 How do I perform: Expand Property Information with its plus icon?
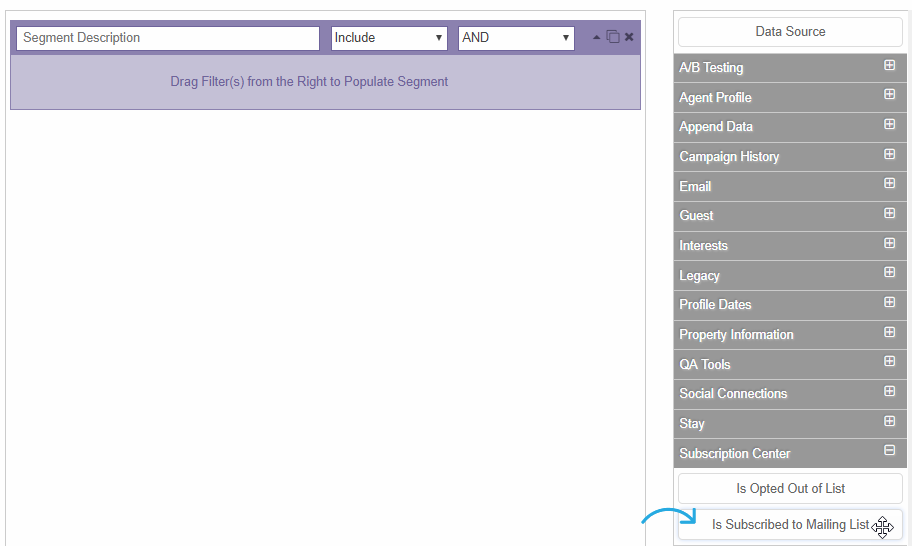(889, 331)
